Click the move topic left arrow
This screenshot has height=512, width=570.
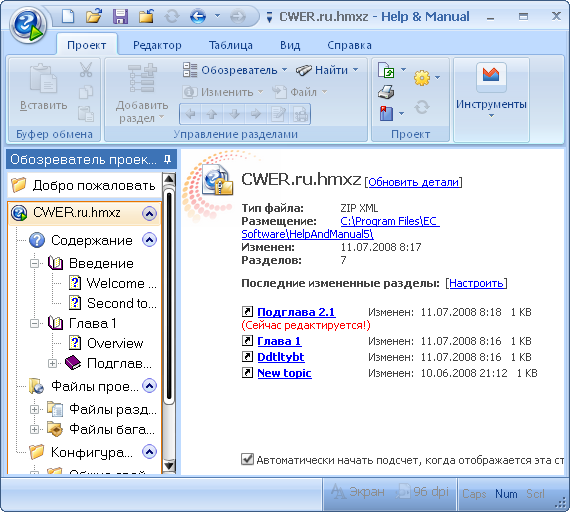tap(190, 114)
